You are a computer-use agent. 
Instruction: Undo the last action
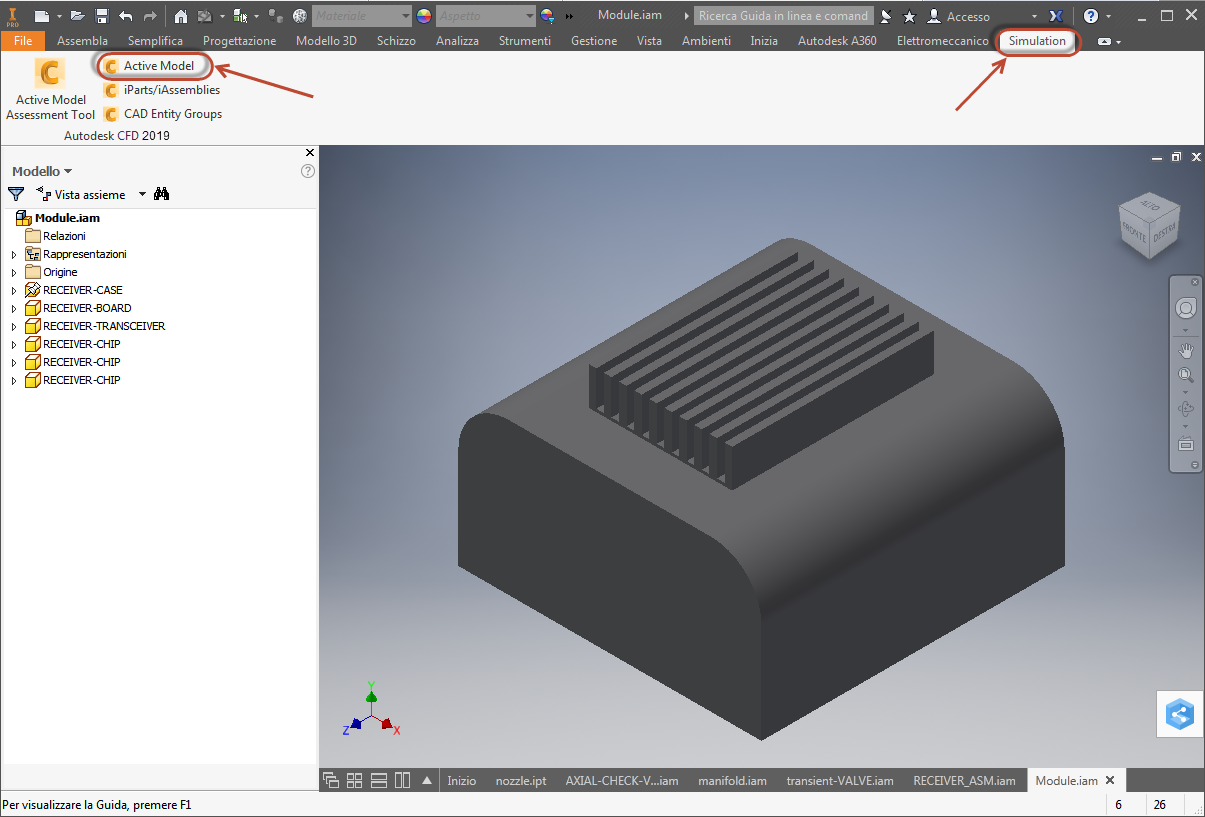coord(125,16)
